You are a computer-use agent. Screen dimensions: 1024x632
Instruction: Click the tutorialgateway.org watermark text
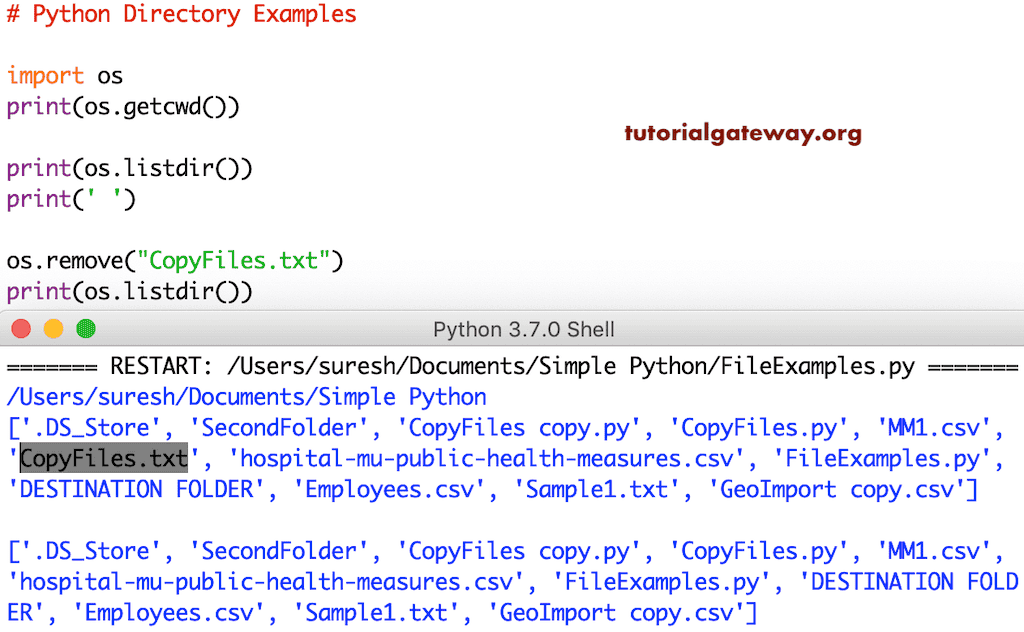click(x=743, y=133)
